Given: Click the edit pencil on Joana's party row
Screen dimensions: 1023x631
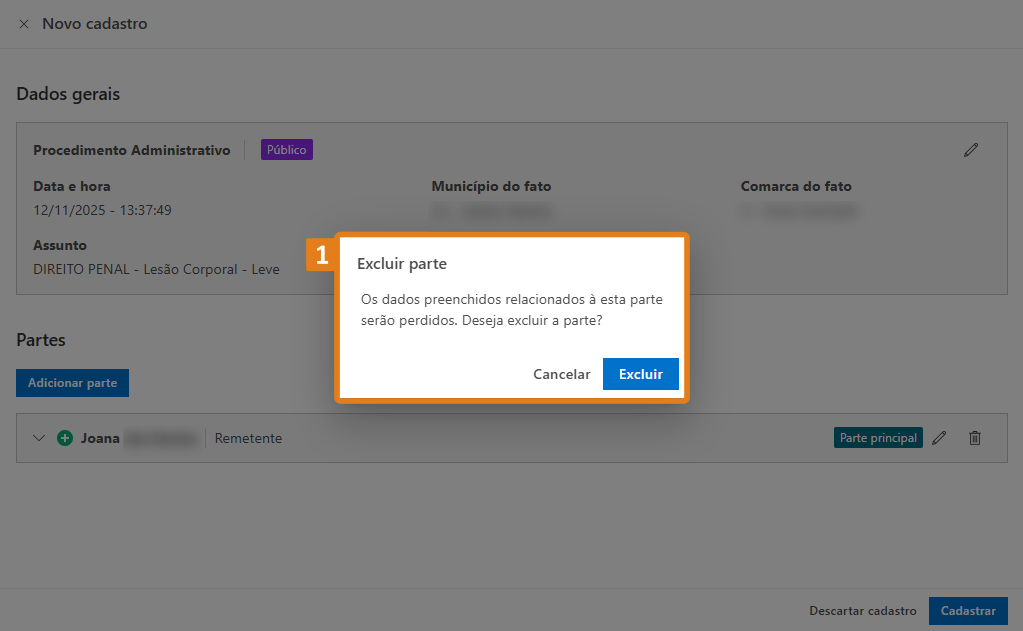Looking at the screenshot, I should tap(939, 437).
